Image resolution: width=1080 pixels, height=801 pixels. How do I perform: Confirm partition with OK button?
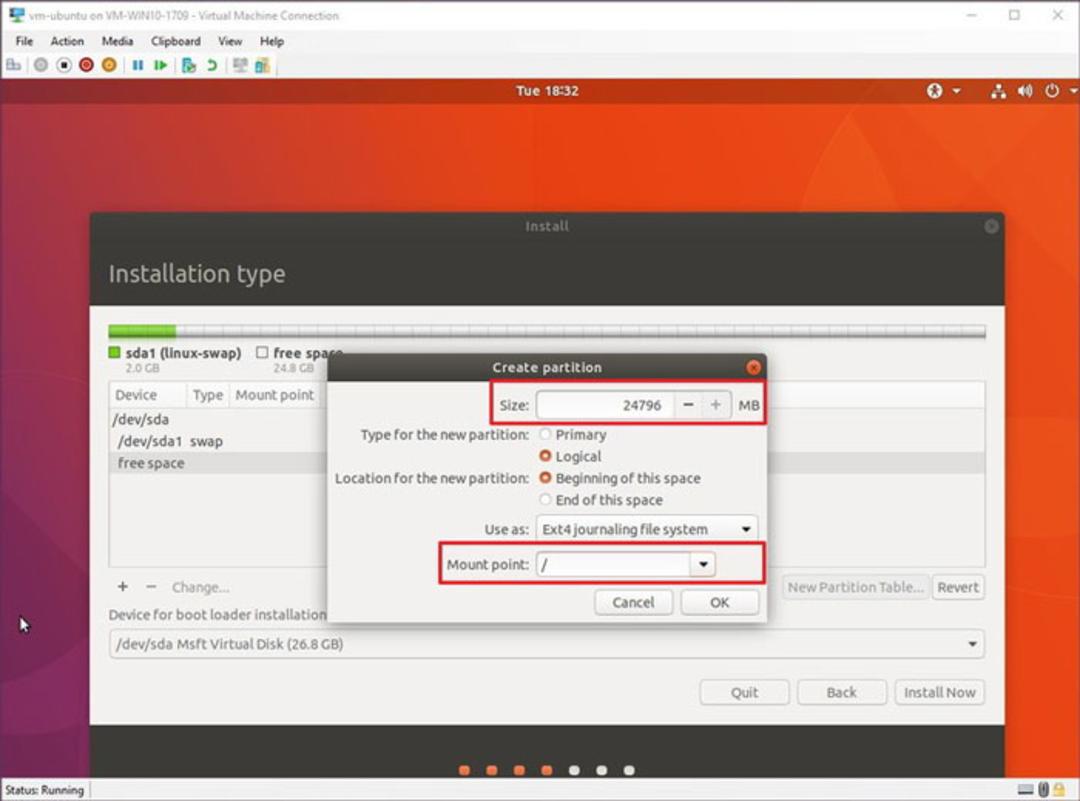pyautogui.click(x=720, y=603)
